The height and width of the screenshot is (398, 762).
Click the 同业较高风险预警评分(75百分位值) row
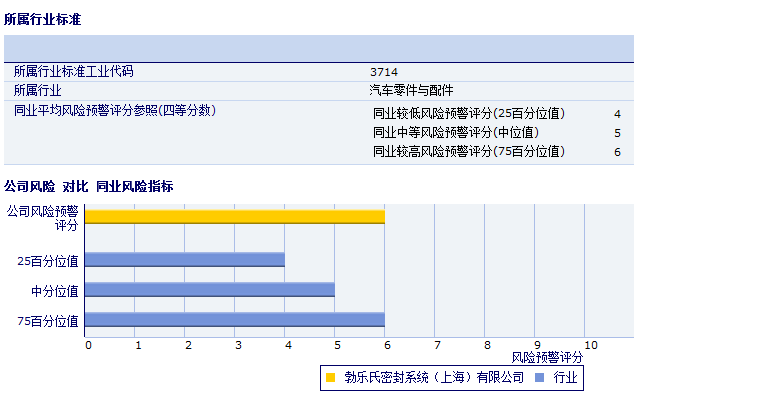click(497, 152)
